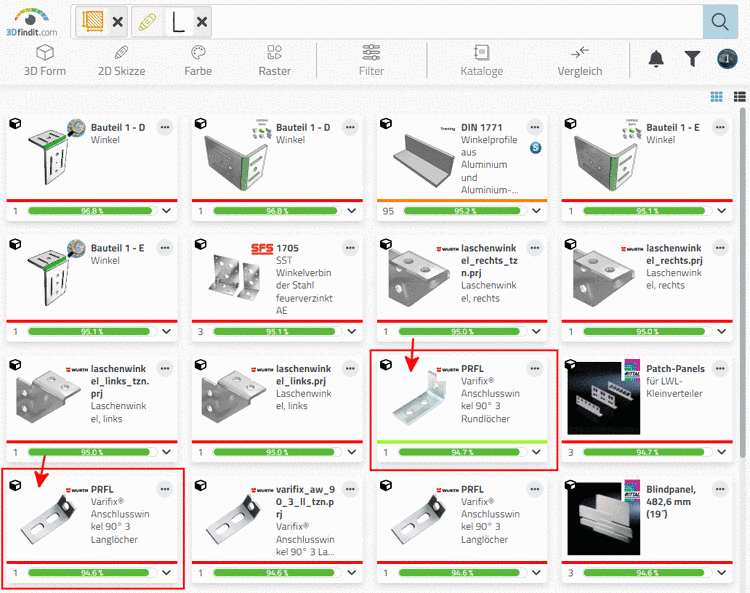This screenshot has height=593, width=750.
Task: Open the DIN 1771 angle profile thumbnail
Action: coord(424,161)
